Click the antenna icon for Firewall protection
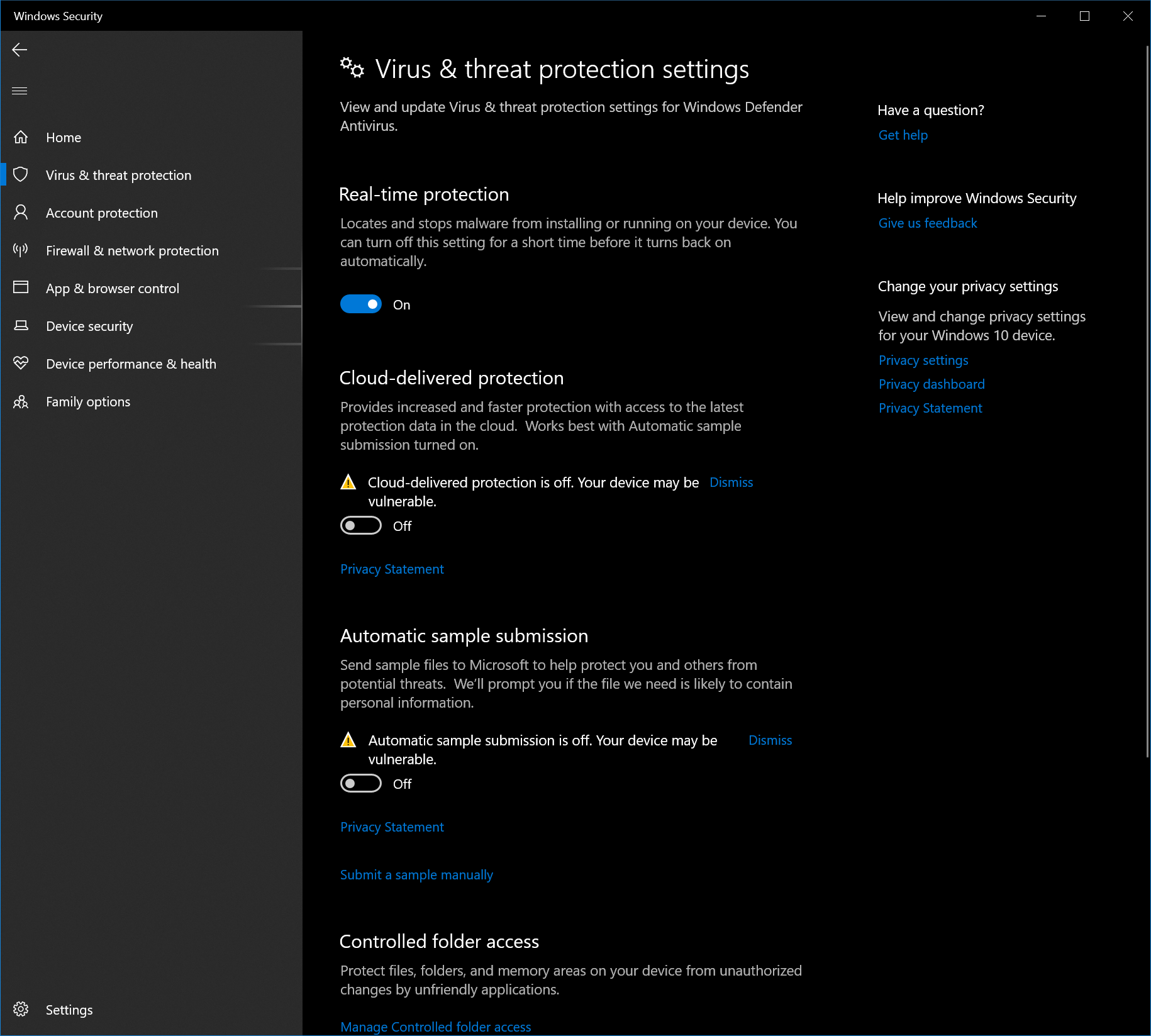The width and height of the screenshot is (1151, 1036). 21,250
